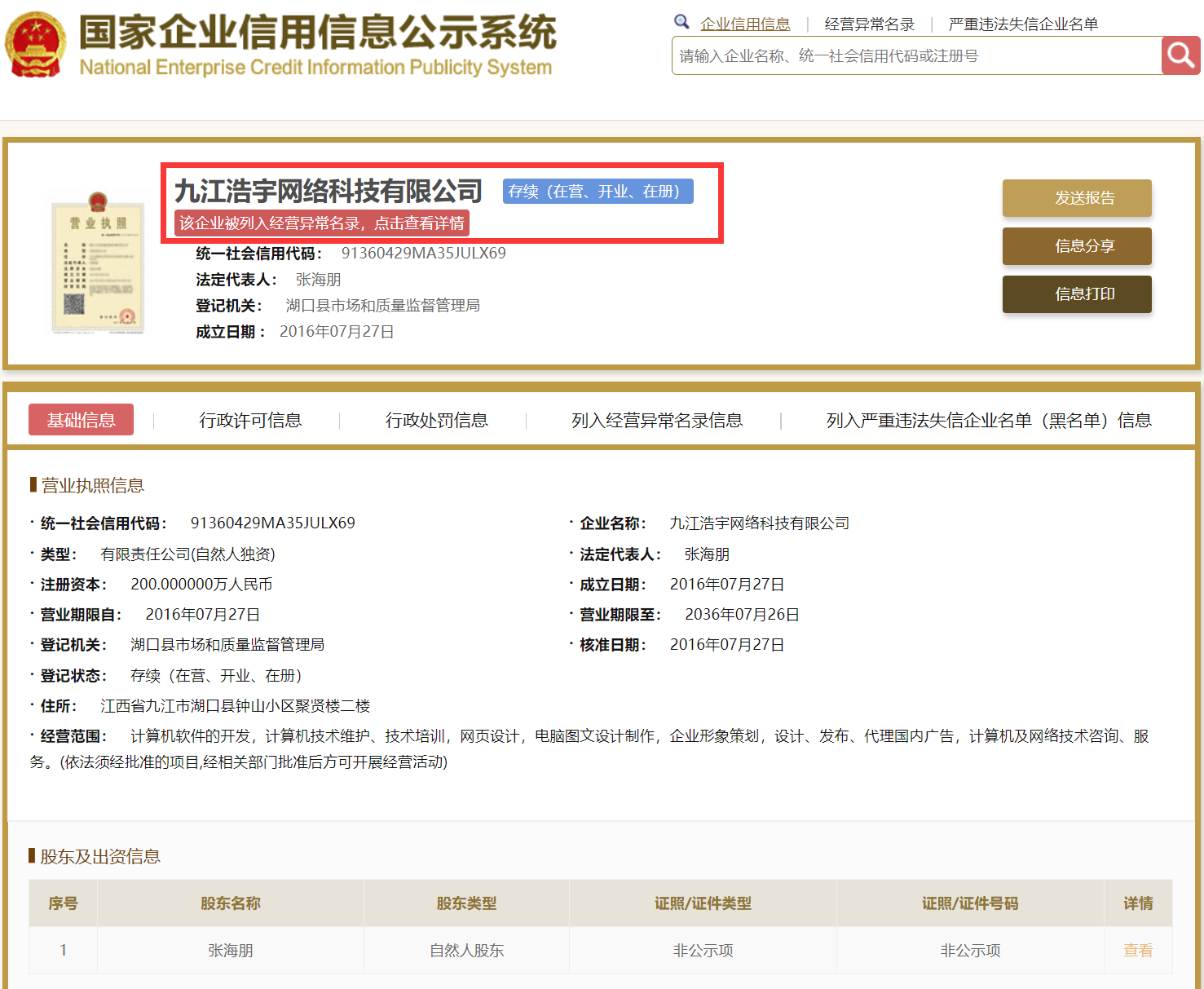Select the 严重违法失信企业名单 search category
Viewport: 1204px width, 989px height.
(x=1023, y=24)
